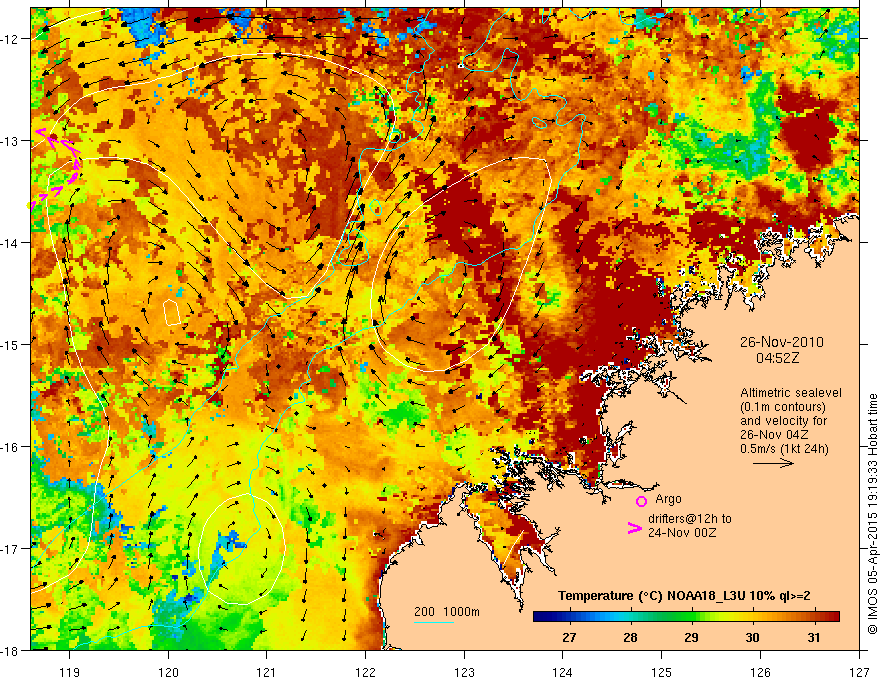This screenshot has height=680, width=880.
Task: Click the longitude axis label 119
Action: pyautogui.click(x=70, y=672)
